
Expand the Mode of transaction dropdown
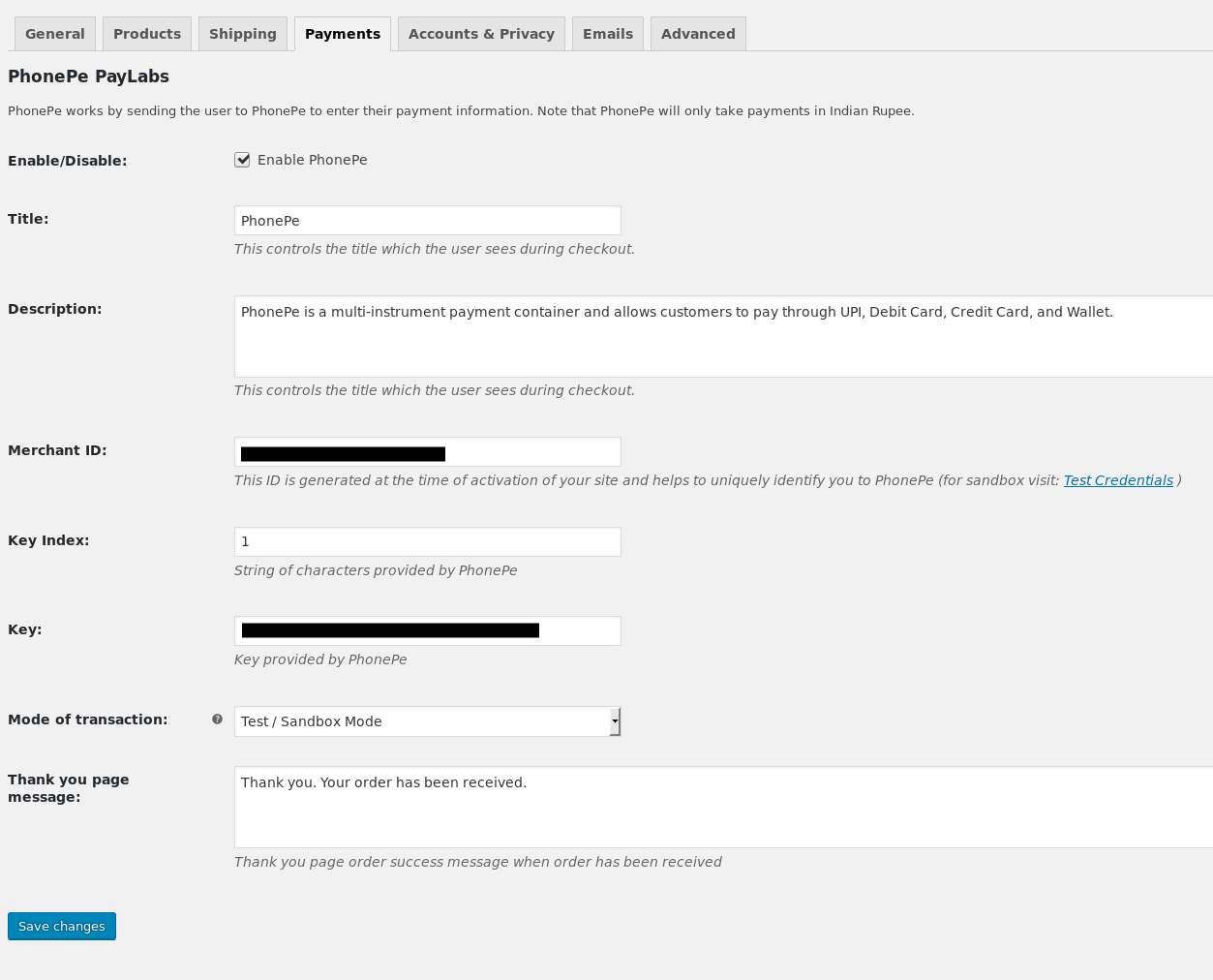[x=427, y=721]
